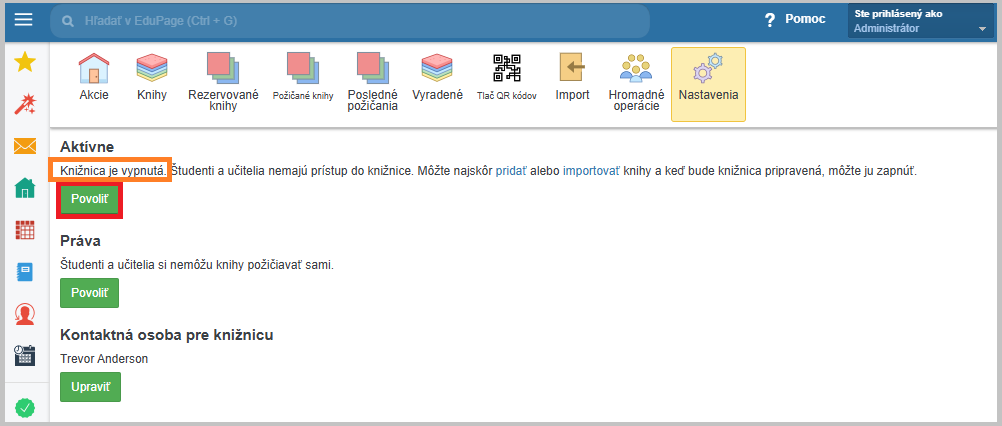Viewport: 1002px width, 426px height.
Task: Open the Akcie toolbar item
Action: (94, 78)
